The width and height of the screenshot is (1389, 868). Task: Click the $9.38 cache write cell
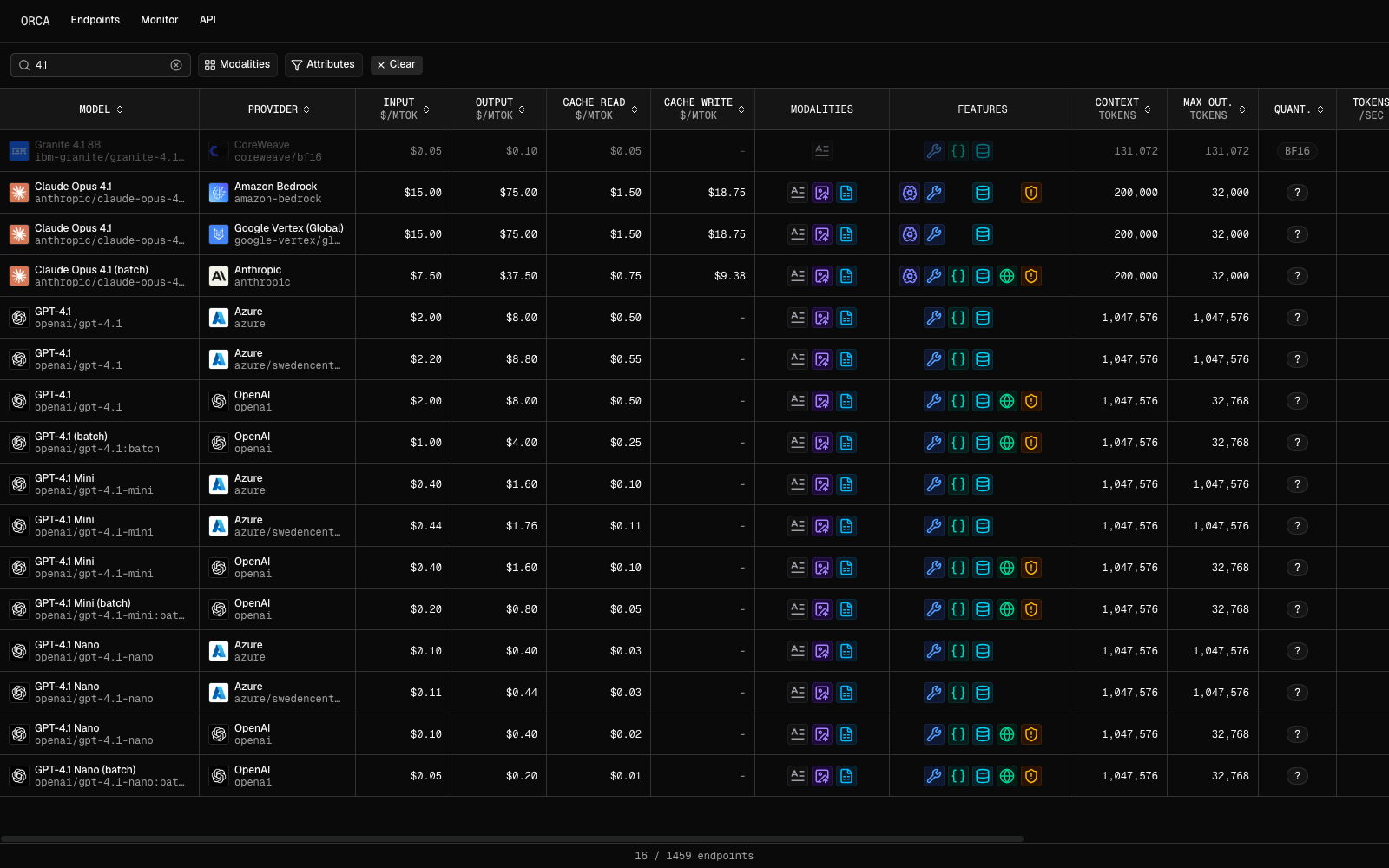point(729,276)
